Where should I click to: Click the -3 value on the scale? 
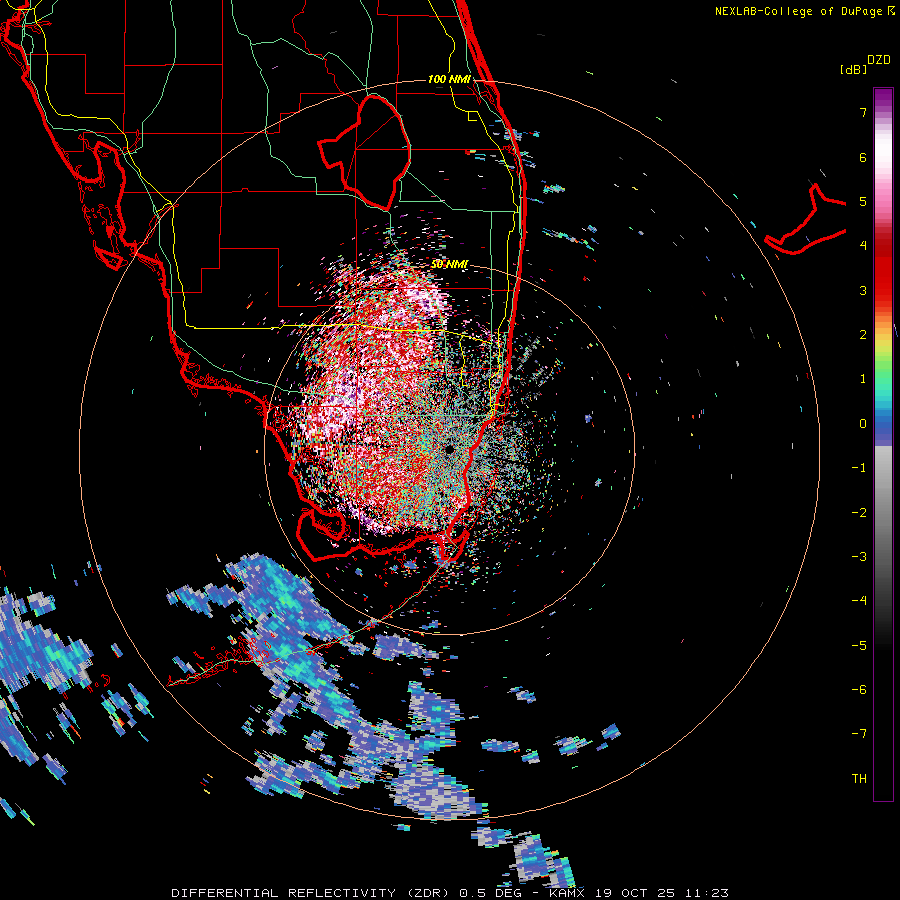[859, 557]
